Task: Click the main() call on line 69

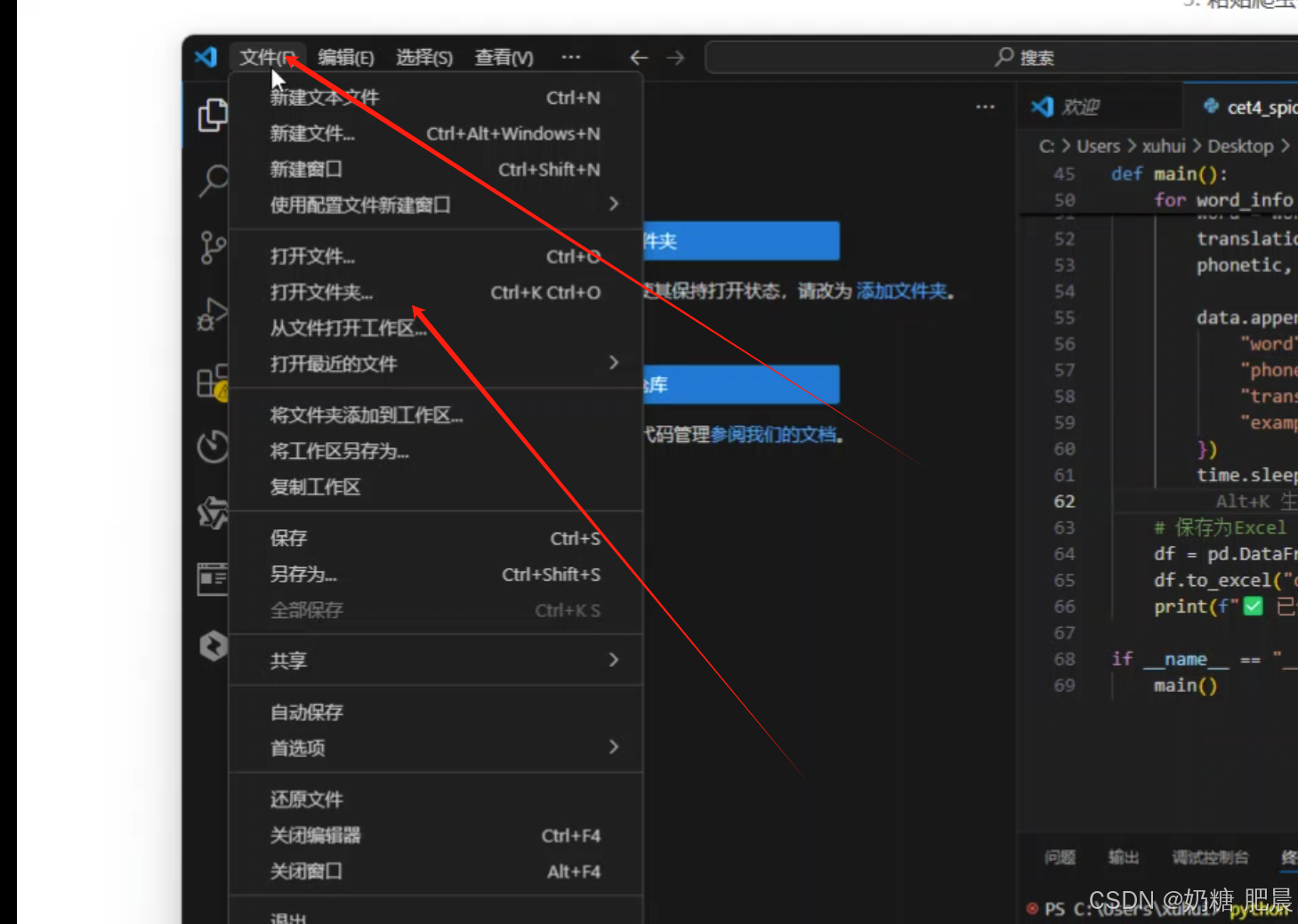Action: (x=1185, y=686)
